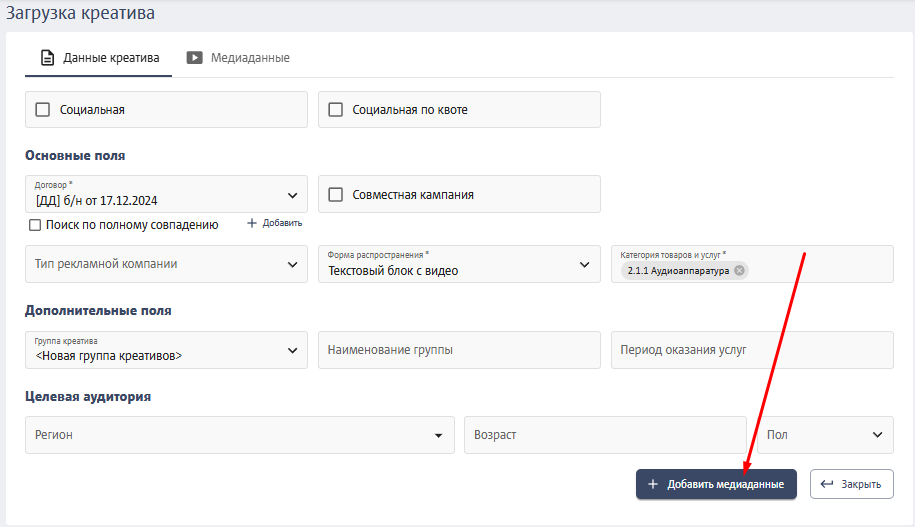Click into the Наименование группы field
This screenshot has height=527, width=915.
tap(459, 350)
